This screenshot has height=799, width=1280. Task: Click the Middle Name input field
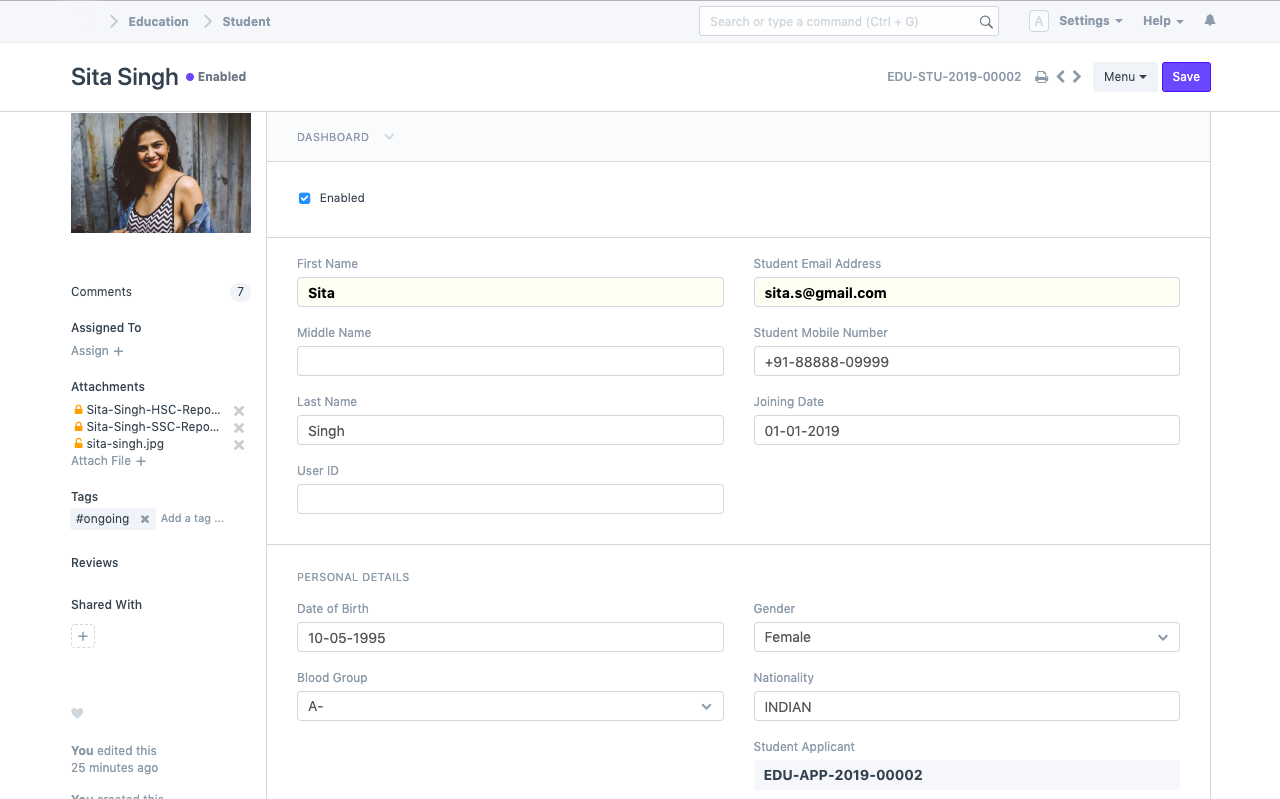(510, 361)
